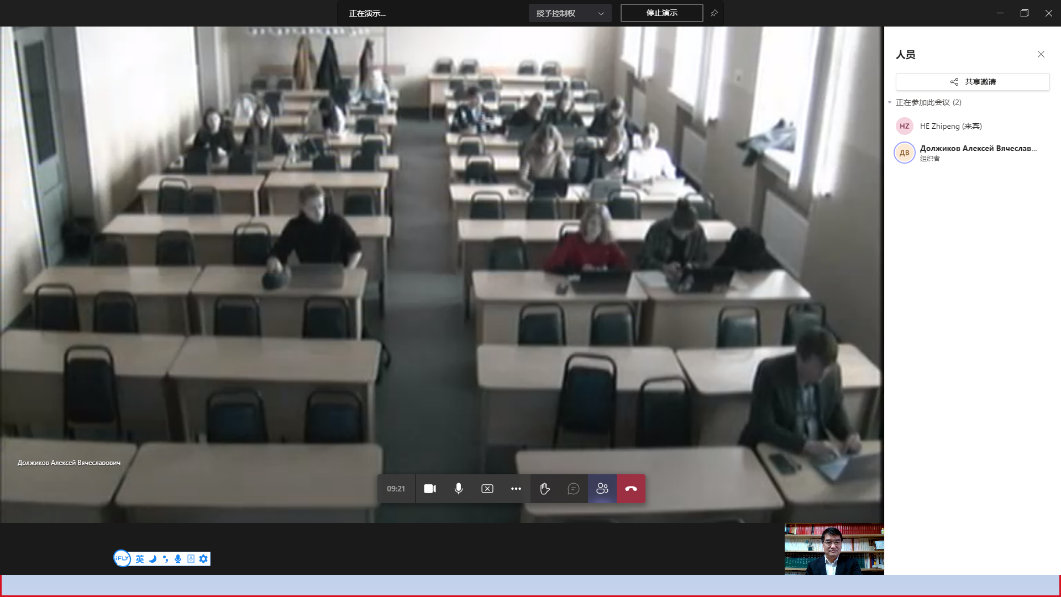This screenshot has height=597, width=1061.
Task: Mute the microphone in meeting controls
Action: tap(459, 489)
